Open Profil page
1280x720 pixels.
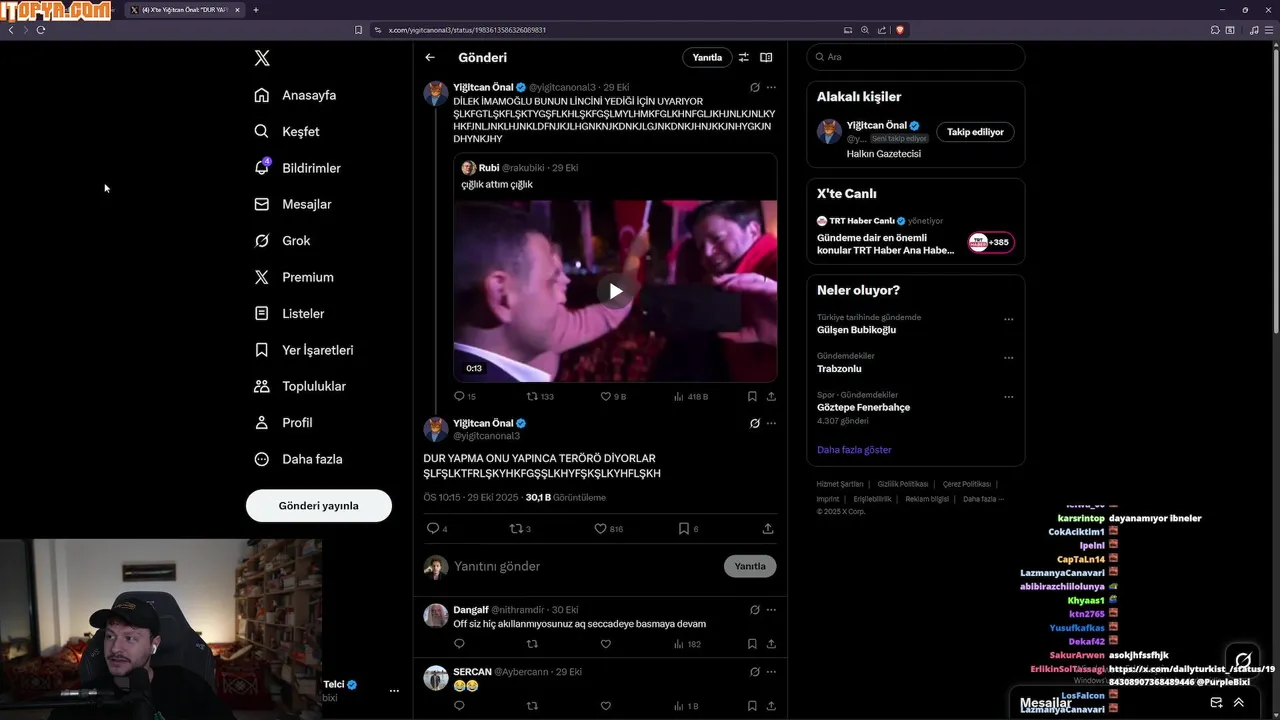click(283, 422)
